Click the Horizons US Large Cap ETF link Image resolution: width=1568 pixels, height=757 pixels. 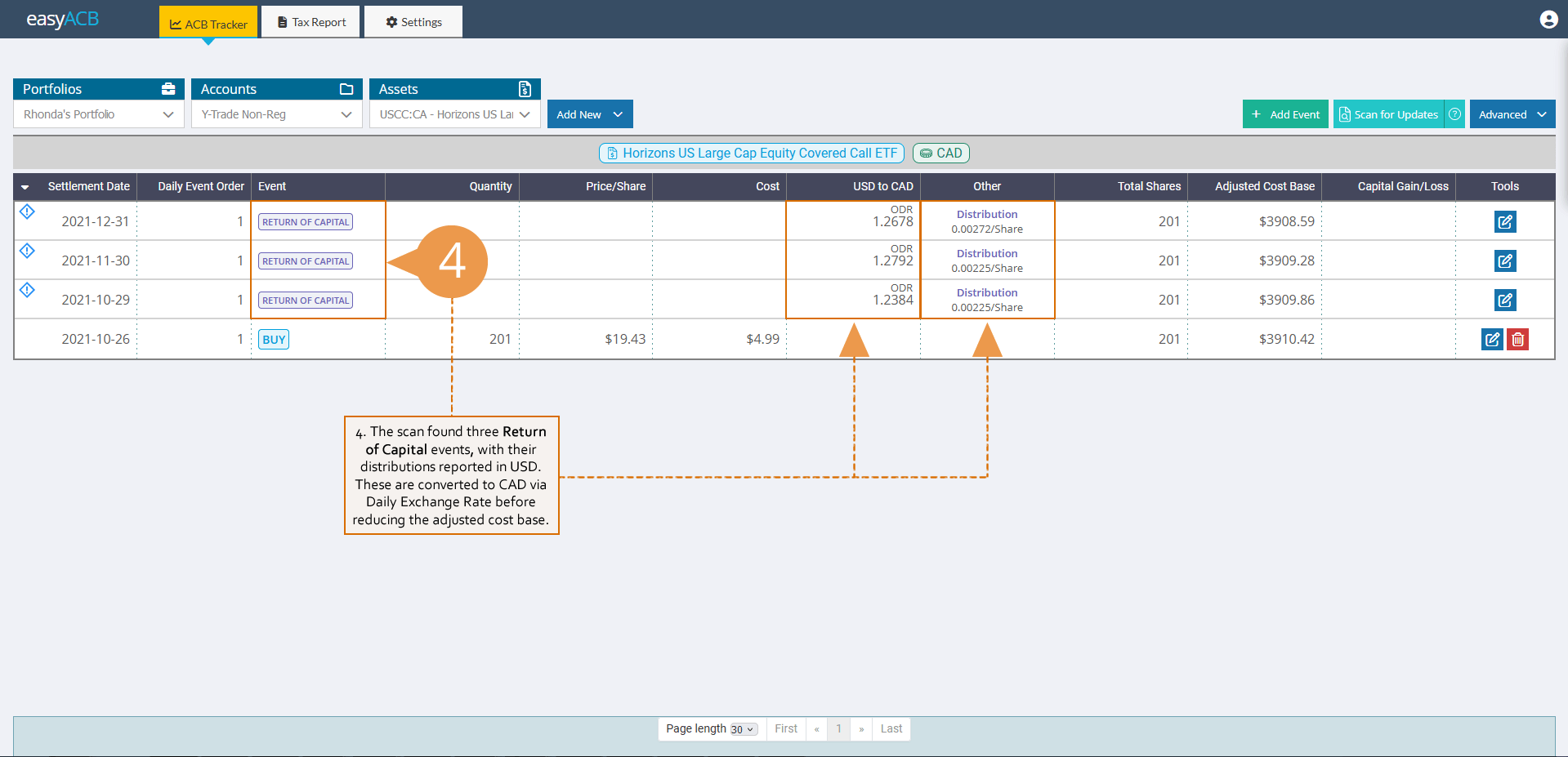752,154
